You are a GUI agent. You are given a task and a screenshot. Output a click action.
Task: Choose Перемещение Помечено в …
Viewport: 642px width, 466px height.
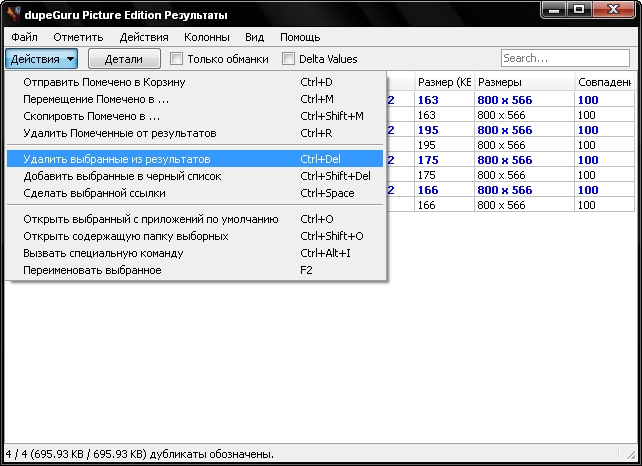(x=195, y=100)
